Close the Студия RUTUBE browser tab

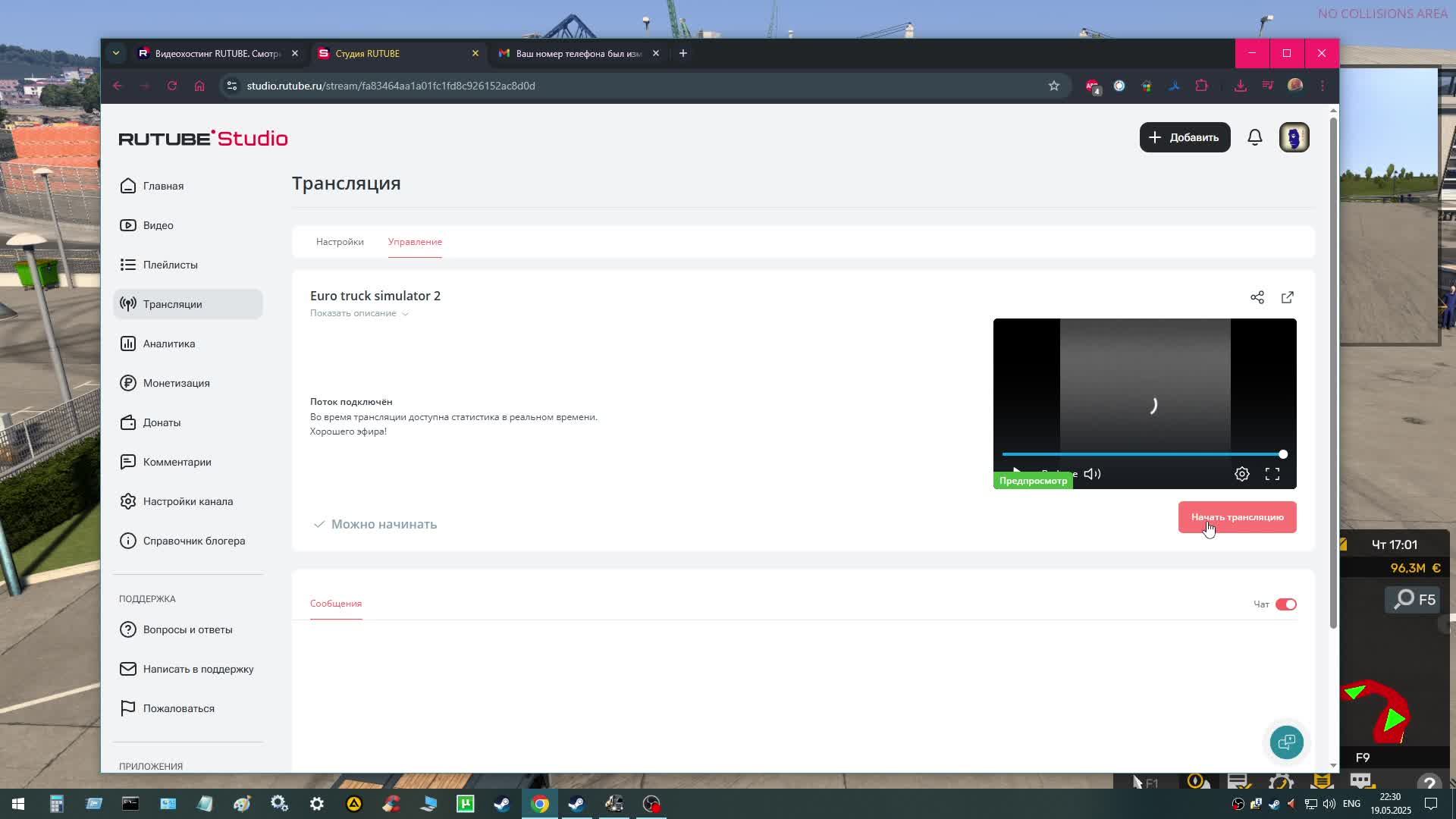(475, 53)
